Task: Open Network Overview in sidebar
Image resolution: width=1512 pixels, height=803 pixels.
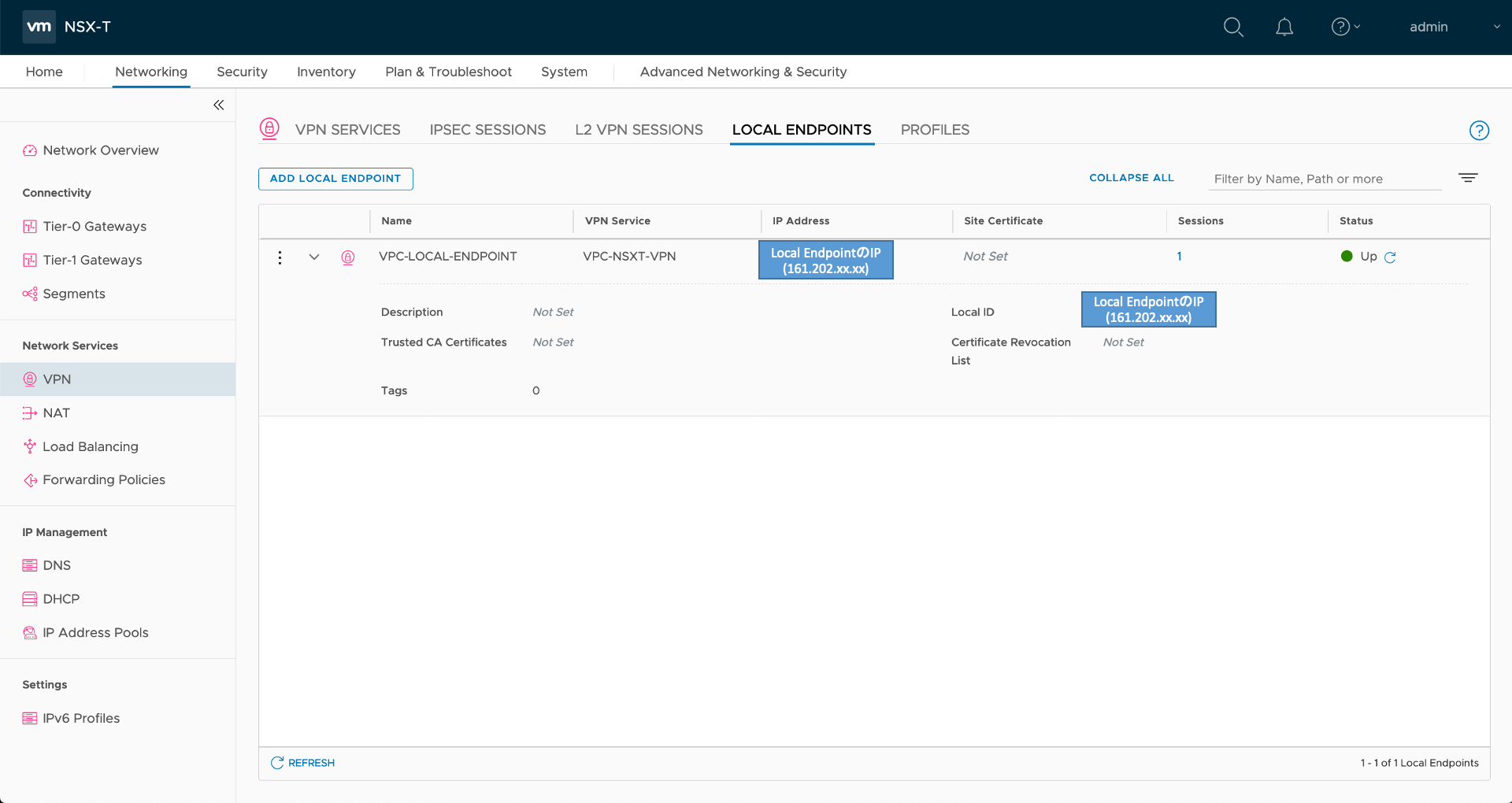Action: point(101,150)
